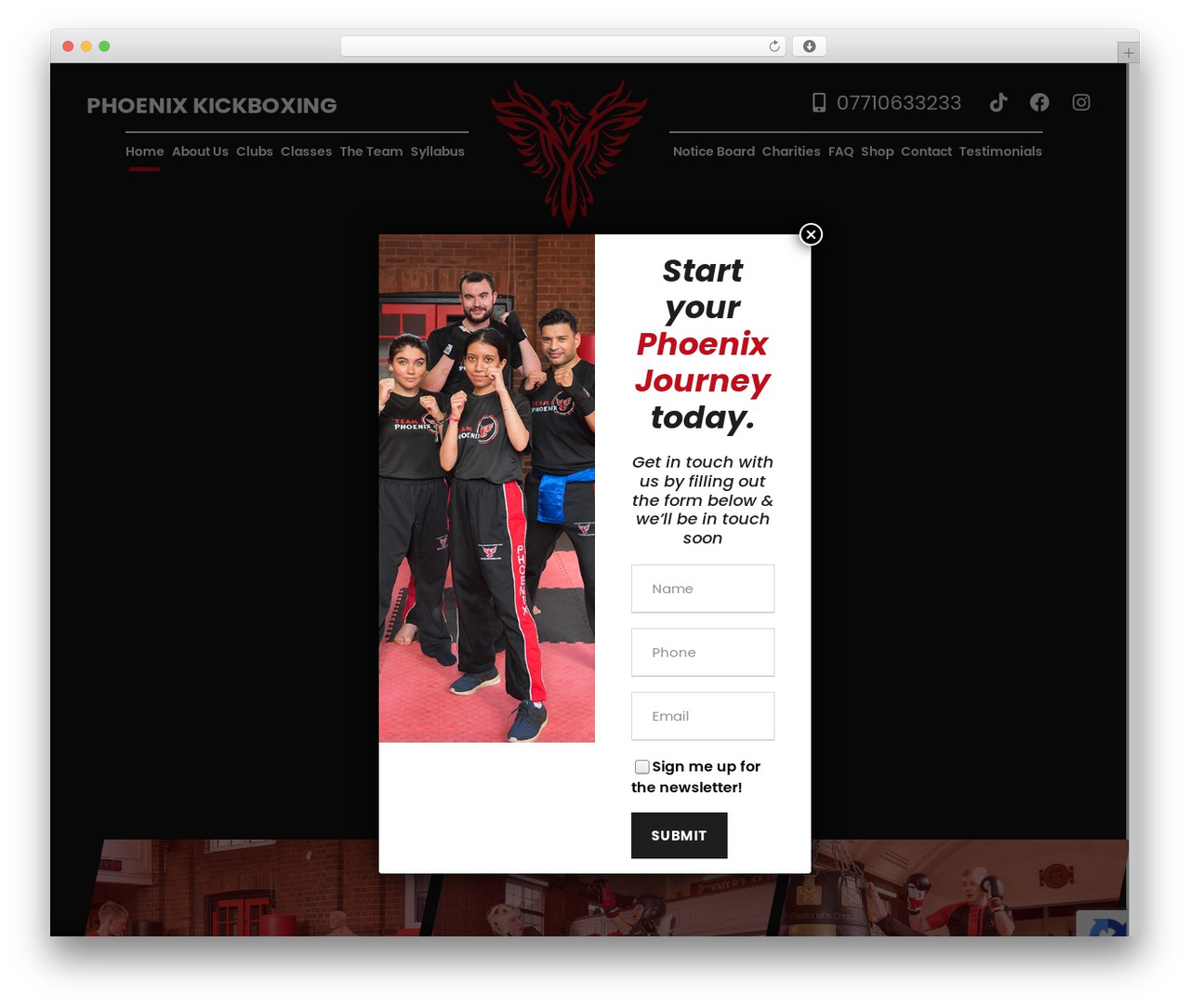The height and width of the screenshot is (1008, 1190).
Task: Click the red phoenix logo
Action: click(569, 152)
